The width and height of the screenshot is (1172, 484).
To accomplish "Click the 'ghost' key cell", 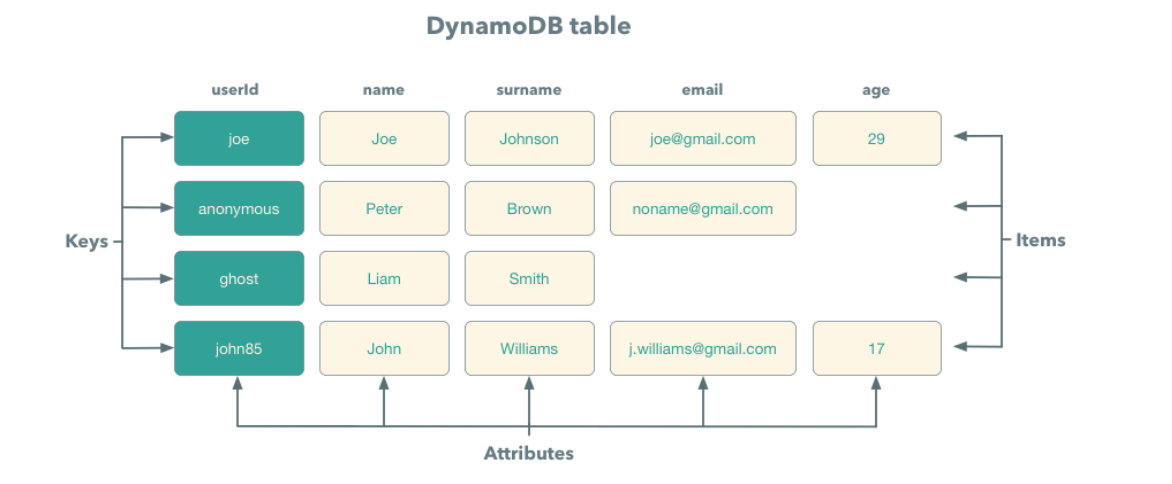I will click(x=239, y=279).
